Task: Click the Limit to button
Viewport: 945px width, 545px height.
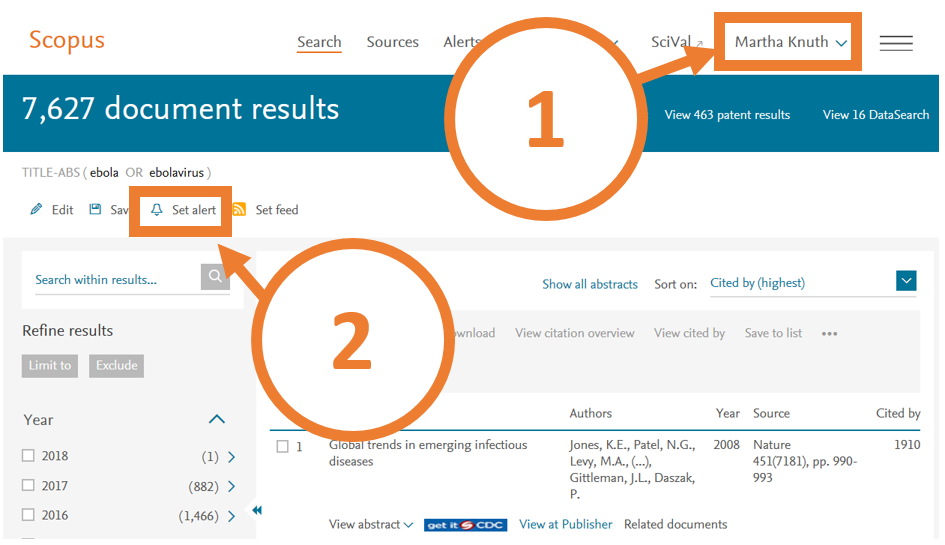Action: point(50,366)
